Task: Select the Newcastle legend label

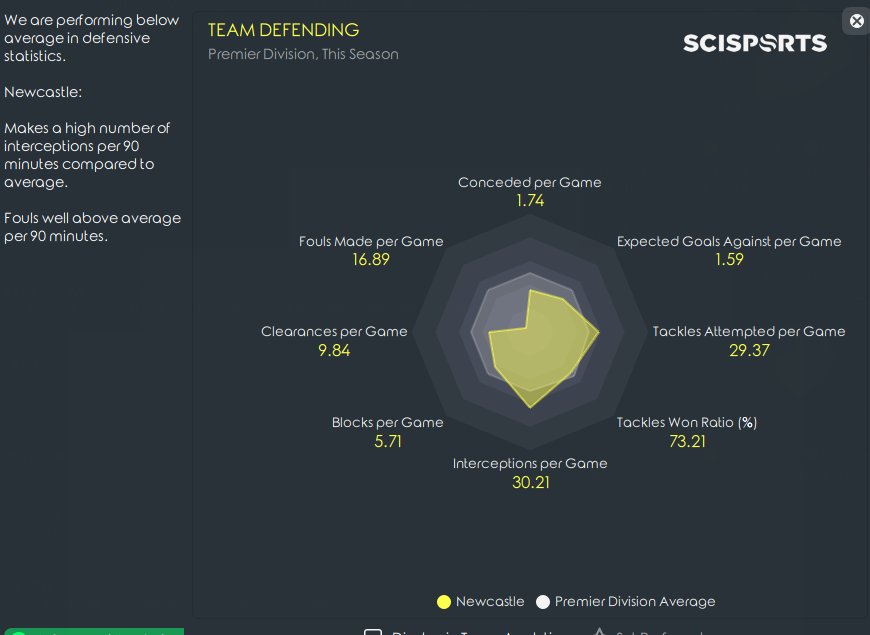Action: click(489, 602)
